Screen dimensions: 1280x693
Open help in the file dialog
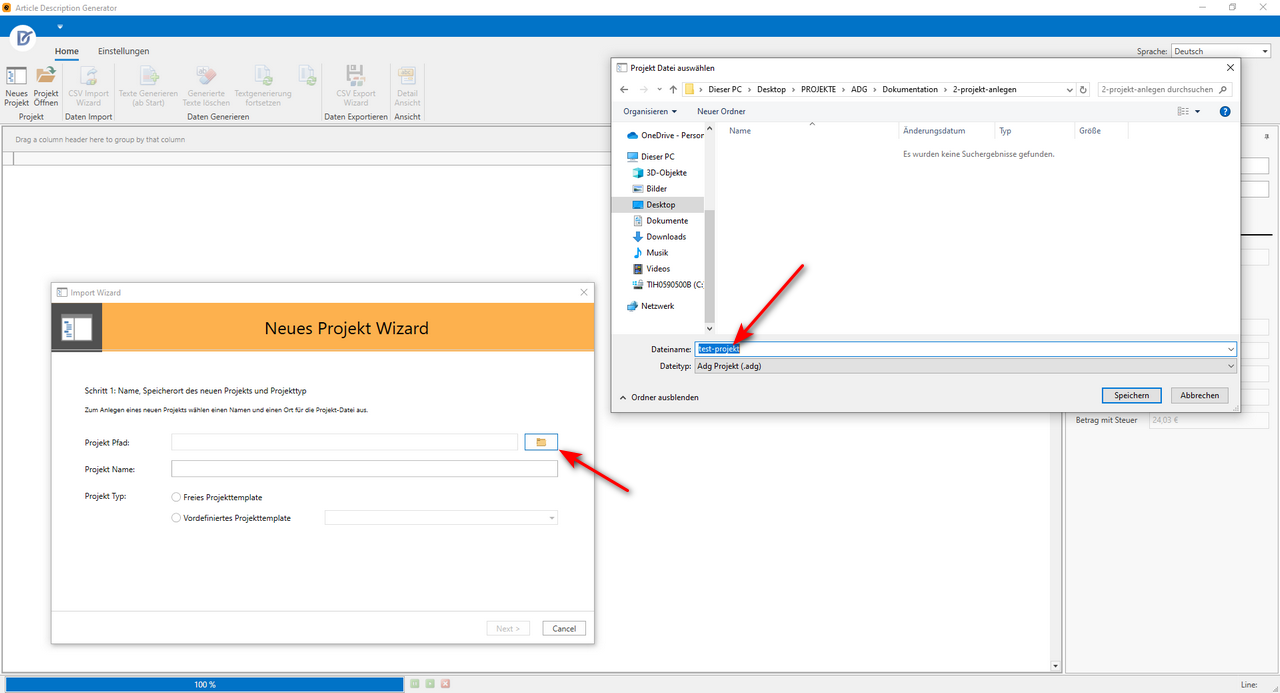(1225, 111)
